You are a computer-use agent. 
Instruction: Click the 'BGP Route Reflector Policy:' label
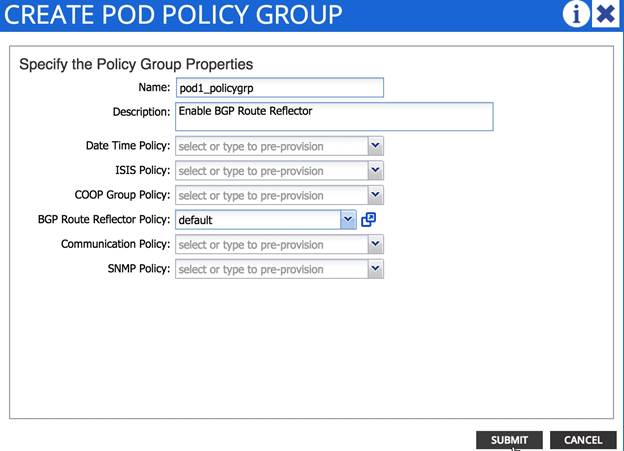click(104, 219)
